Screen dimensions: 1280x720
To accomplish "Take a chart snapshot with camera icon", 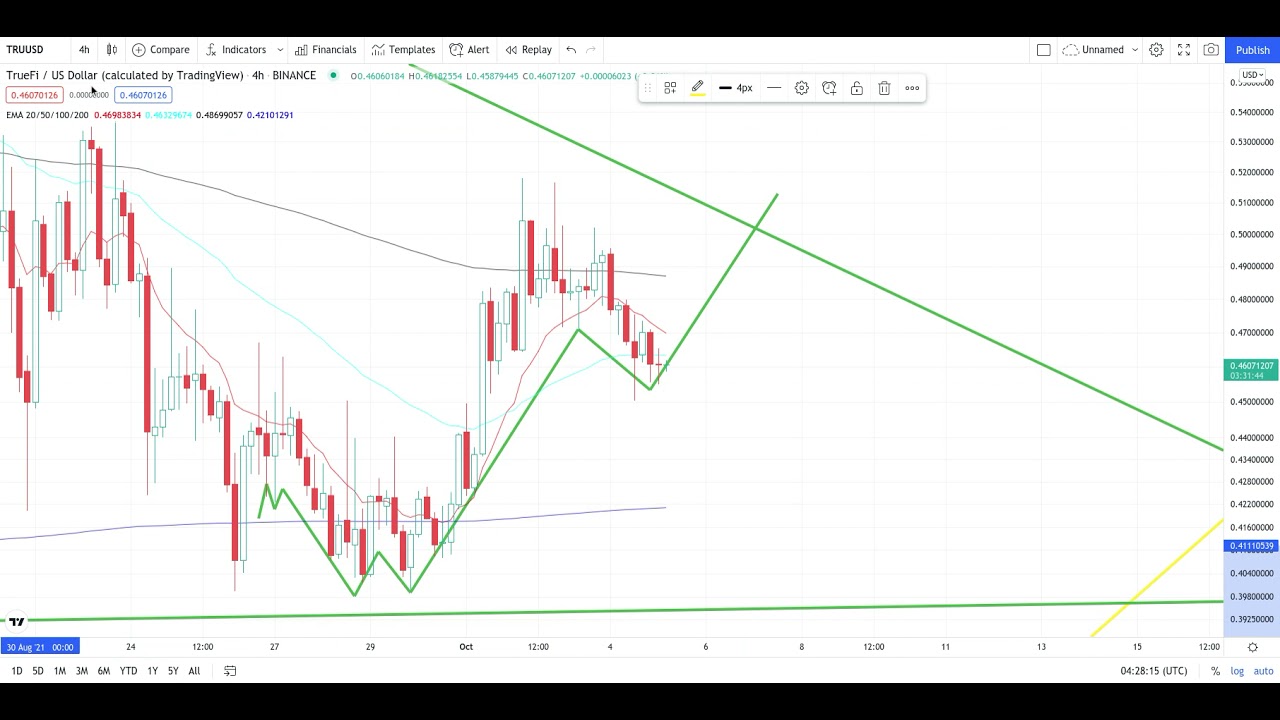I will tap(1211, 49).
